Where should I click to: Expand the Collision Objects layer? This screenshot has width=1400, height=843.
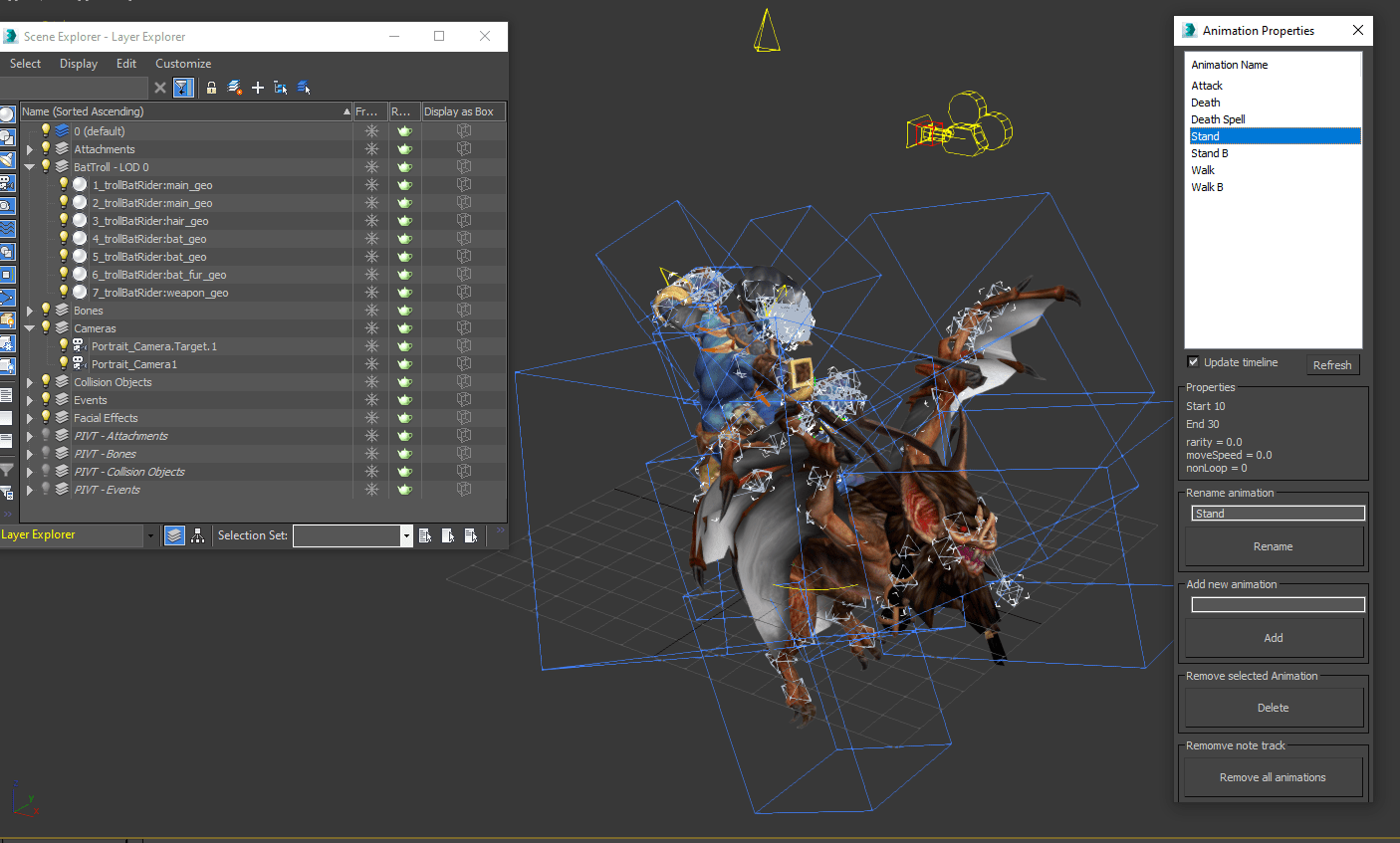(30, 382)
